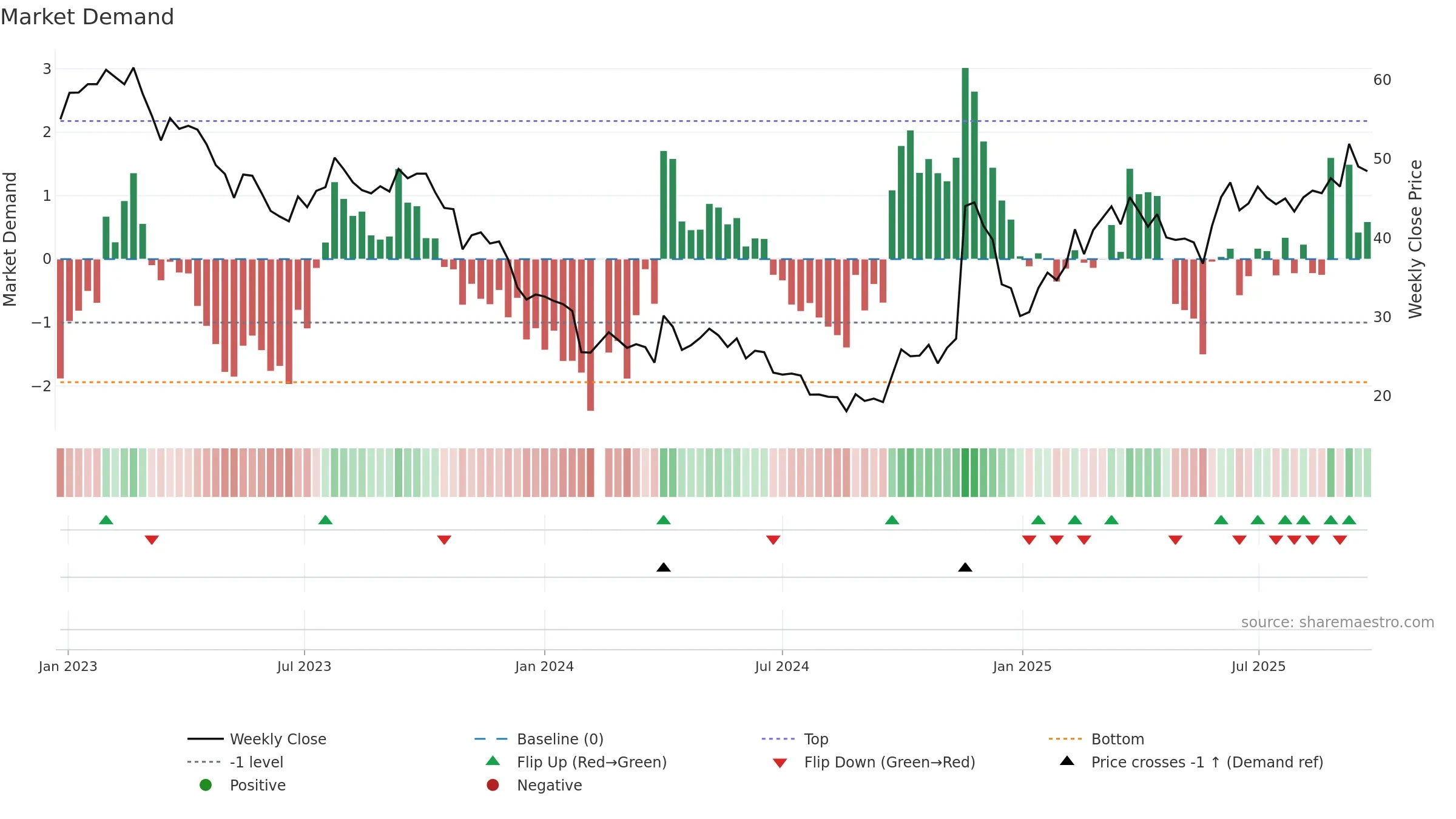Click the '−2' tick on the demand axis
The height and width of the screenshot is (819, 1456).
coord(42,386)
